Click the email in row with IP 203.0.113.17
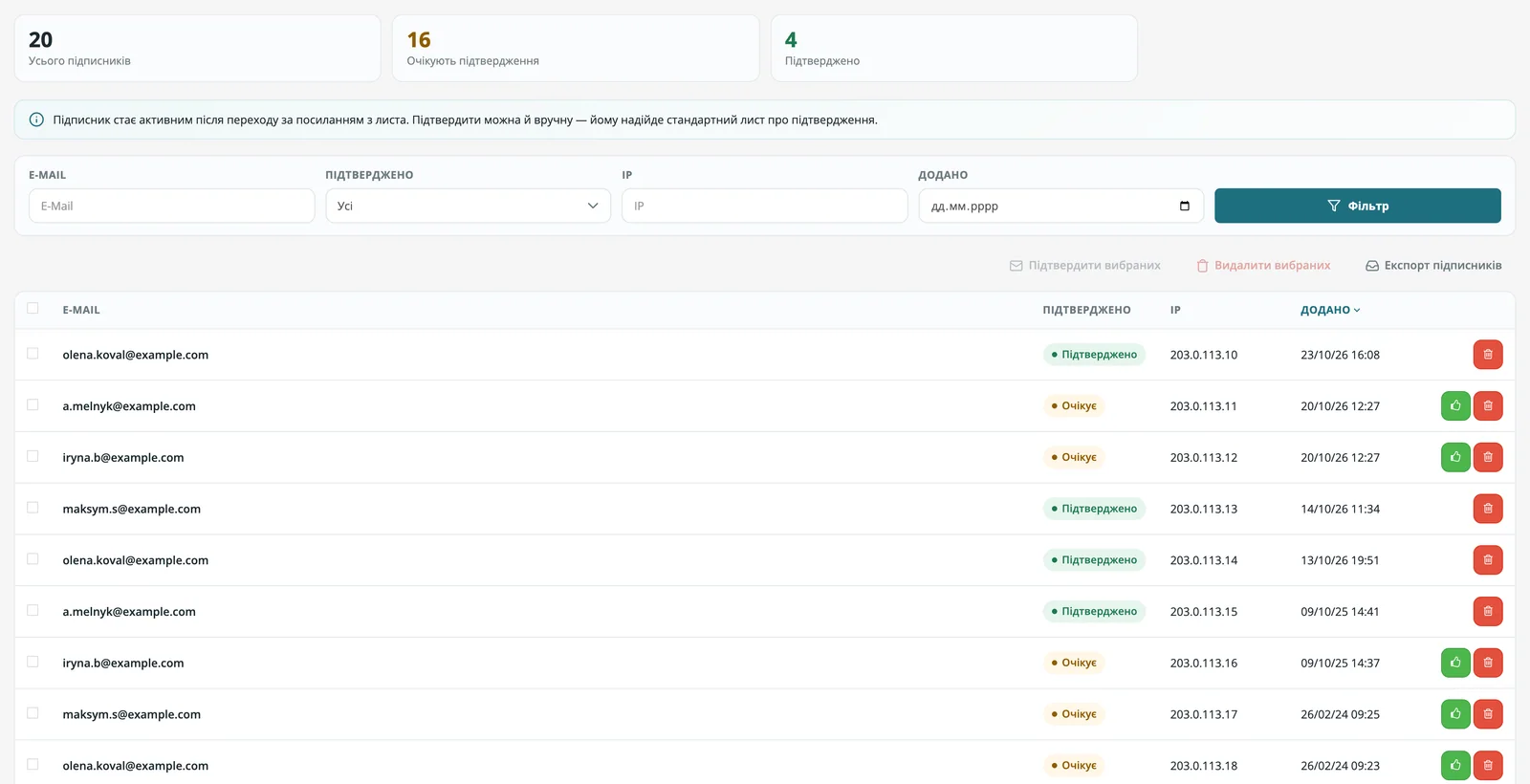1530x784 pixels. [x=132, y=714]
